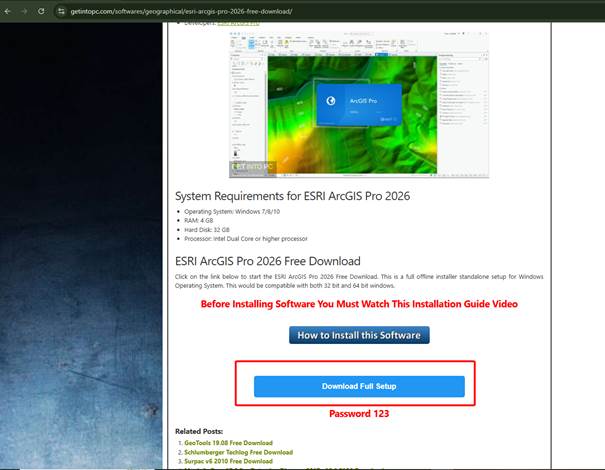Viewport: 605px width, 470px height.
Task: Click the red installation guide video notice
Action: [x=359, y=304]
